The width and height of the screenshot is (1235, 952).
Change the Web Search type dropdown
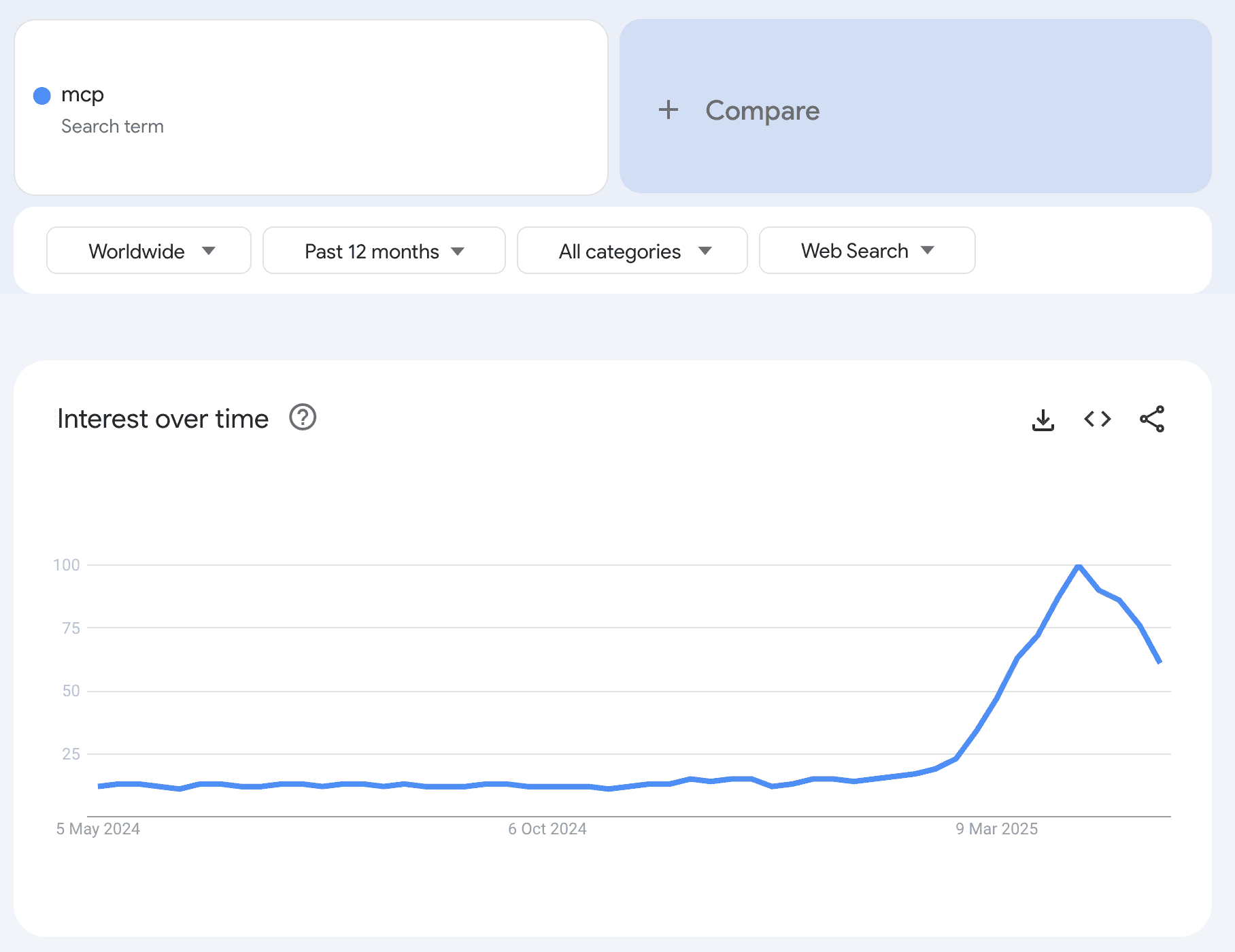click(x=866, y=251)
